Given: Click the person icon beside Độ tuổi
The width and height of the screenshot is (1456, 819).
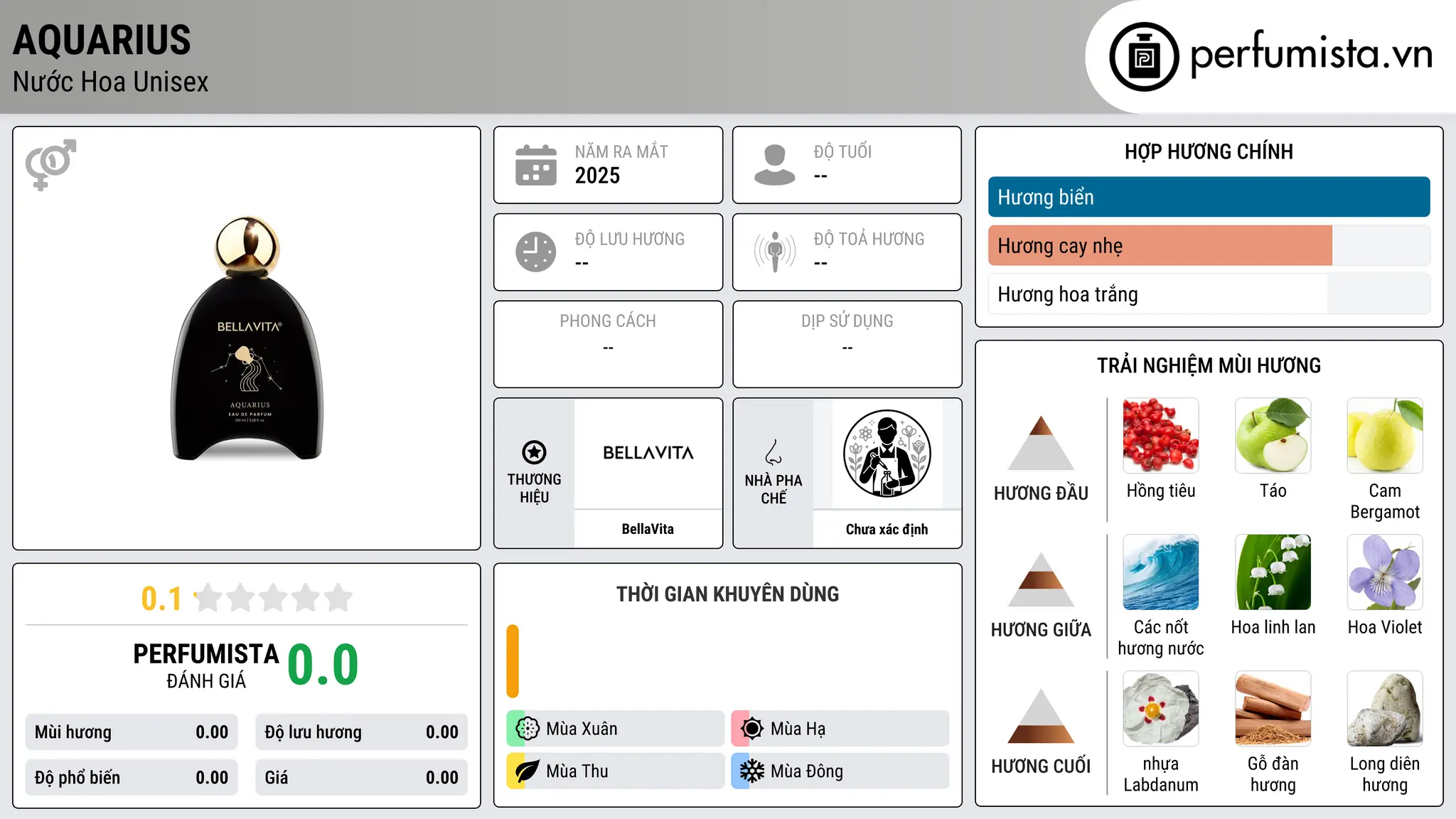Looking at the screenshot, I should coord(775,165).
